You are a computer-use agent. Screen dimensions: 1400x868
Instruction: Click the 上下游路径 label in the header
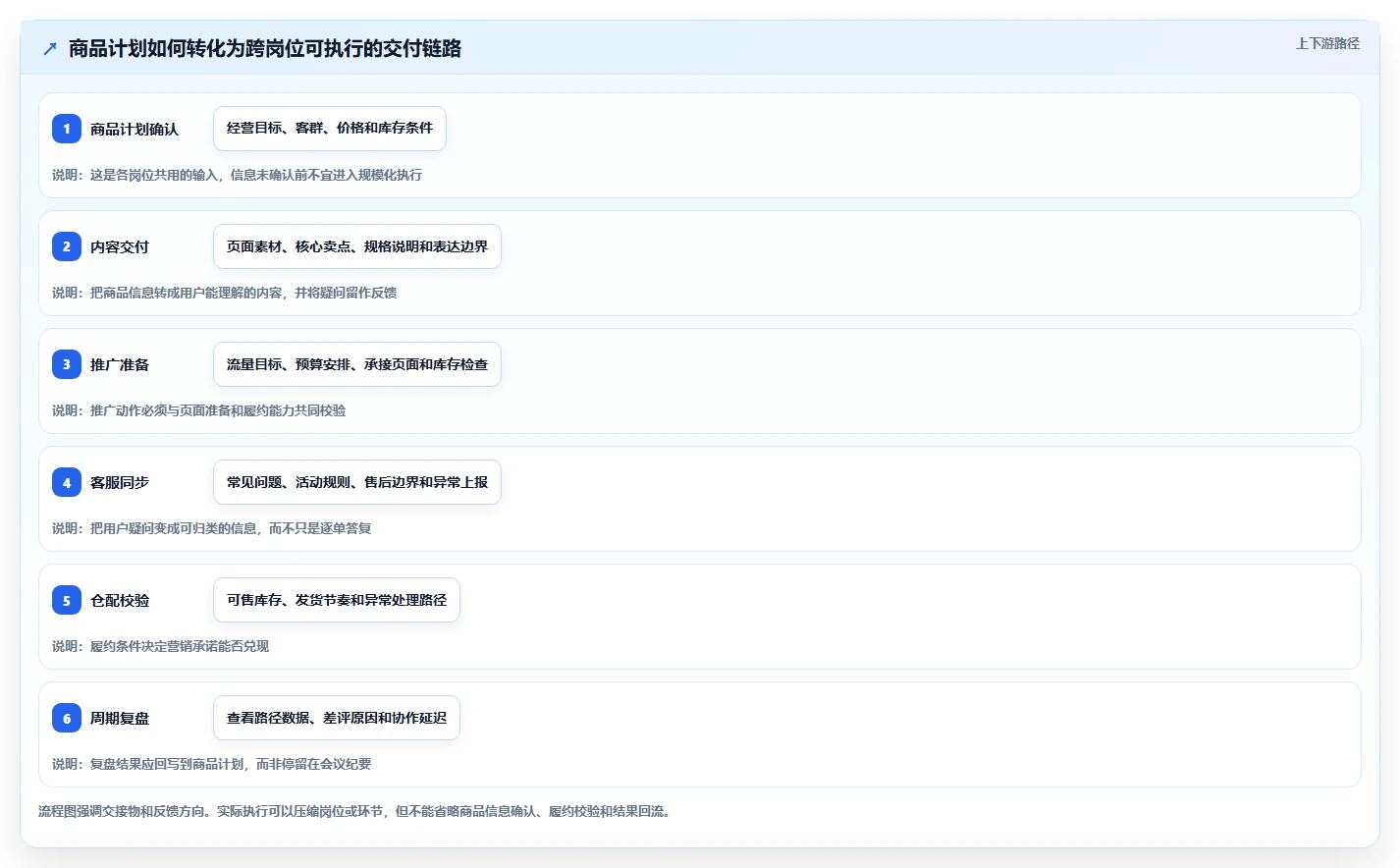[x=1327, y=43]
